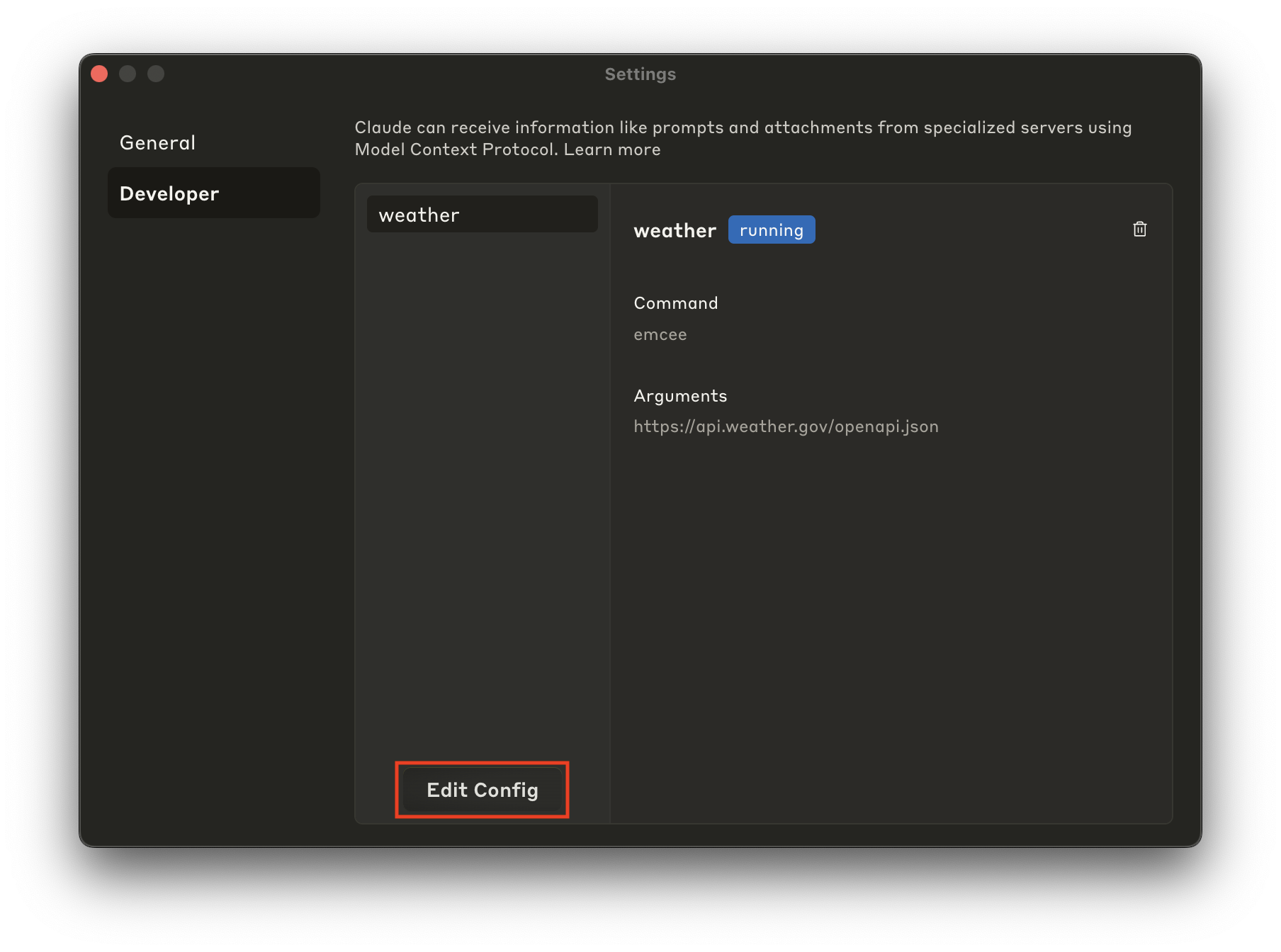
Task: Click the red traffic light close button
Action: coord(99,73)
